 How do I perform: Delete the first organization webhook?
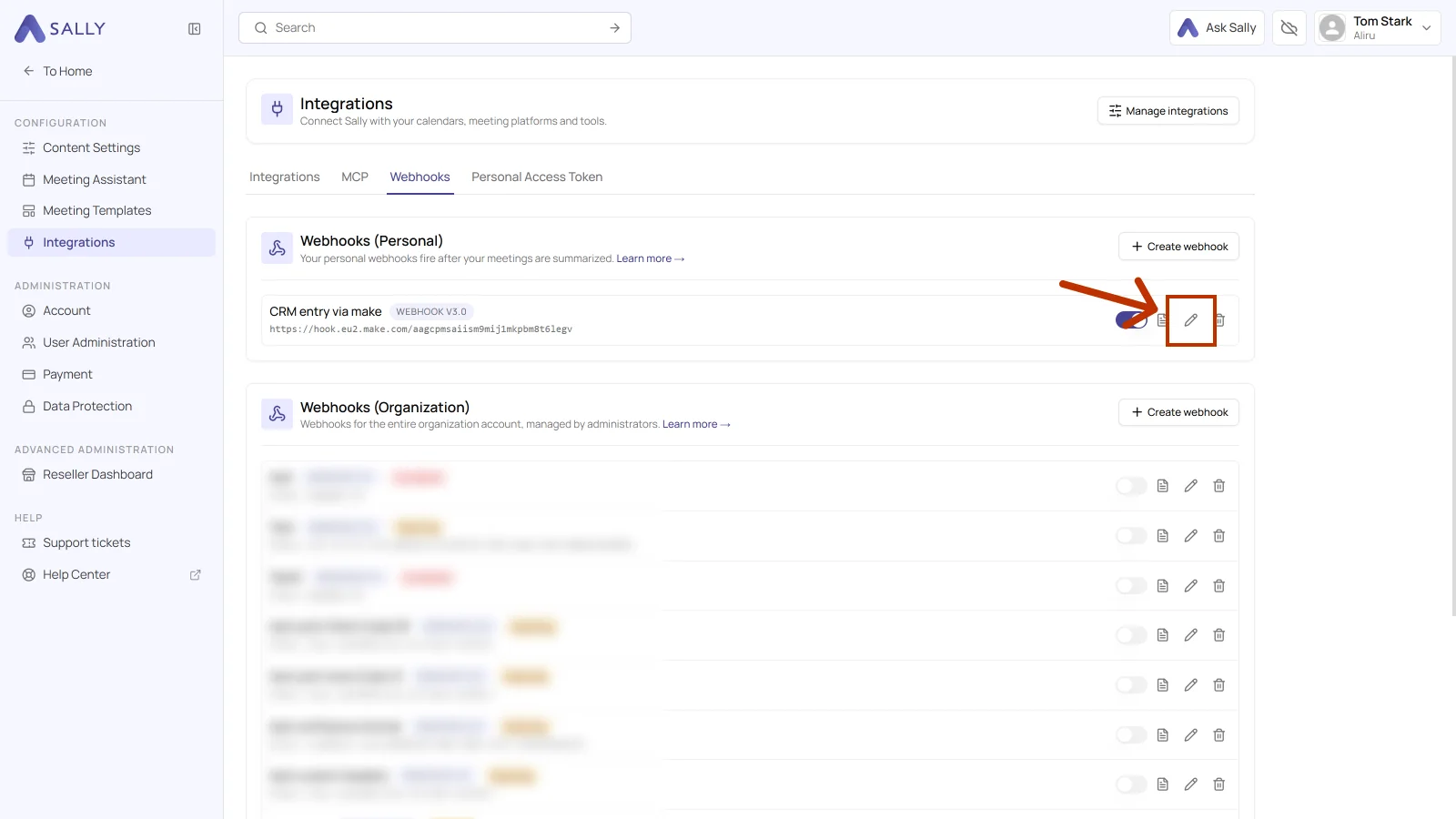tap(1219, 486)
